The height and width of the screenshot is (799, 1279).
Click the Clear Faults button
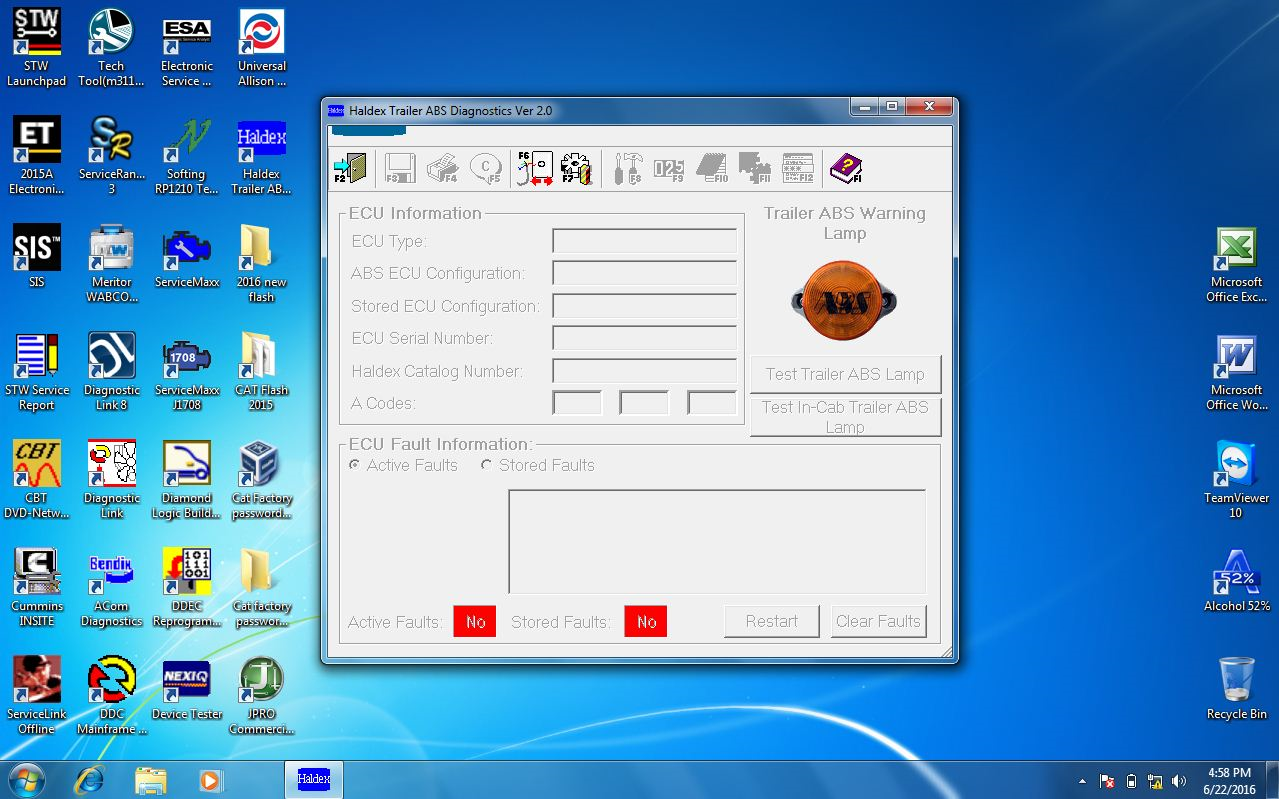coord(878,621)
